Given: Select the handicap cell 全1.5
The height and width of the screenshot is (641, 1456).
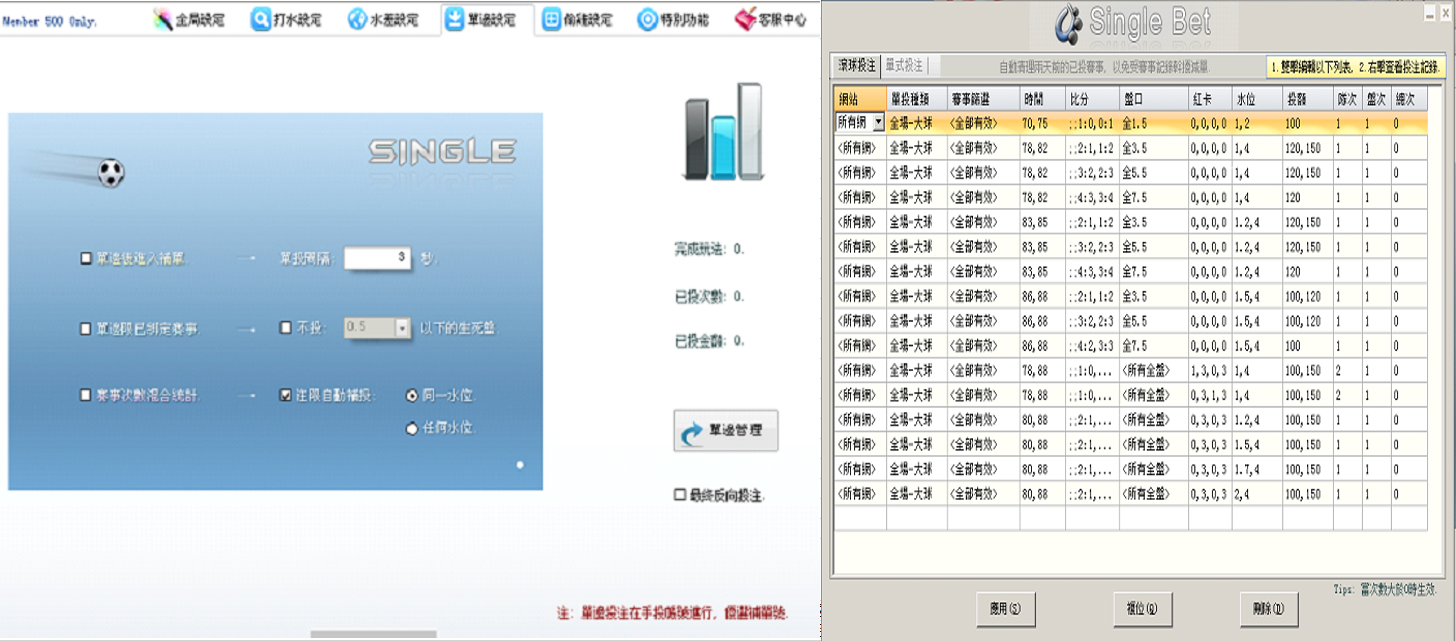Looking at the screenshot, I should pyautogui.click(x=1154, y=122).
